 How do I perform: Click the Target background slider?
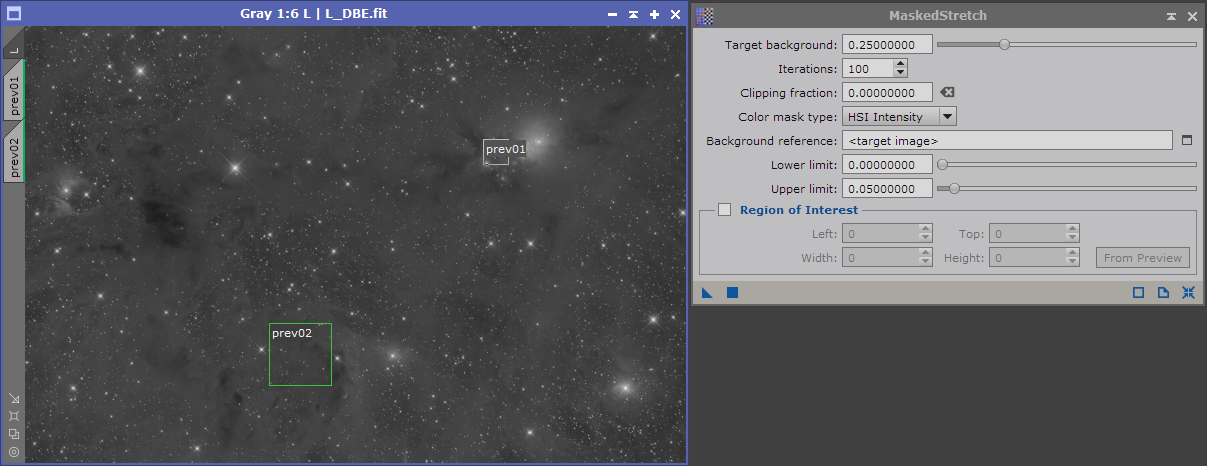pyautogui.click(x=1066, y=44)
